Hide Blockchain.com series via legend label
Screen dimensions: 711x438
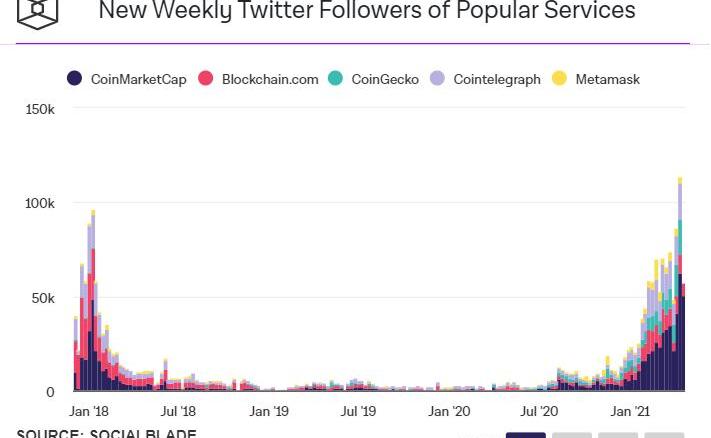pos(270,79)
